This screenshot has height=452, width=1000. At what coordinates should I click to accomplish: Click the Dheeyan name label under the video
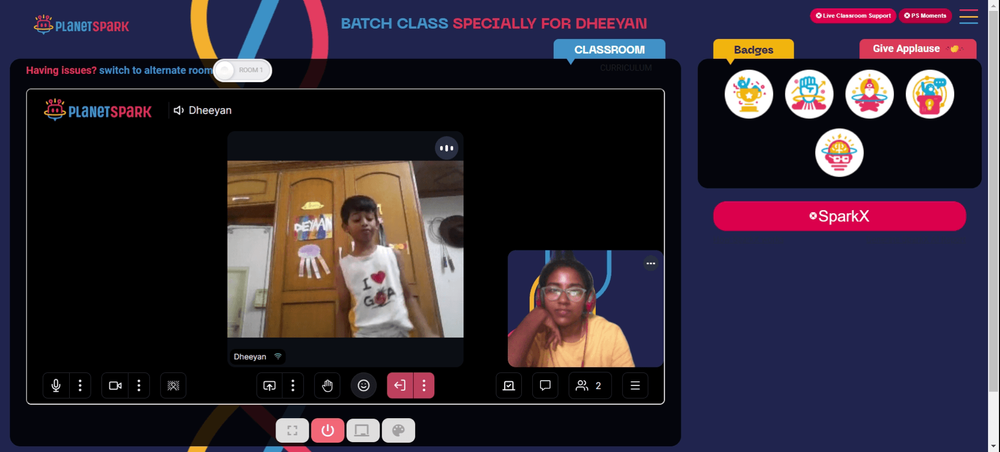tap(250, 356)
